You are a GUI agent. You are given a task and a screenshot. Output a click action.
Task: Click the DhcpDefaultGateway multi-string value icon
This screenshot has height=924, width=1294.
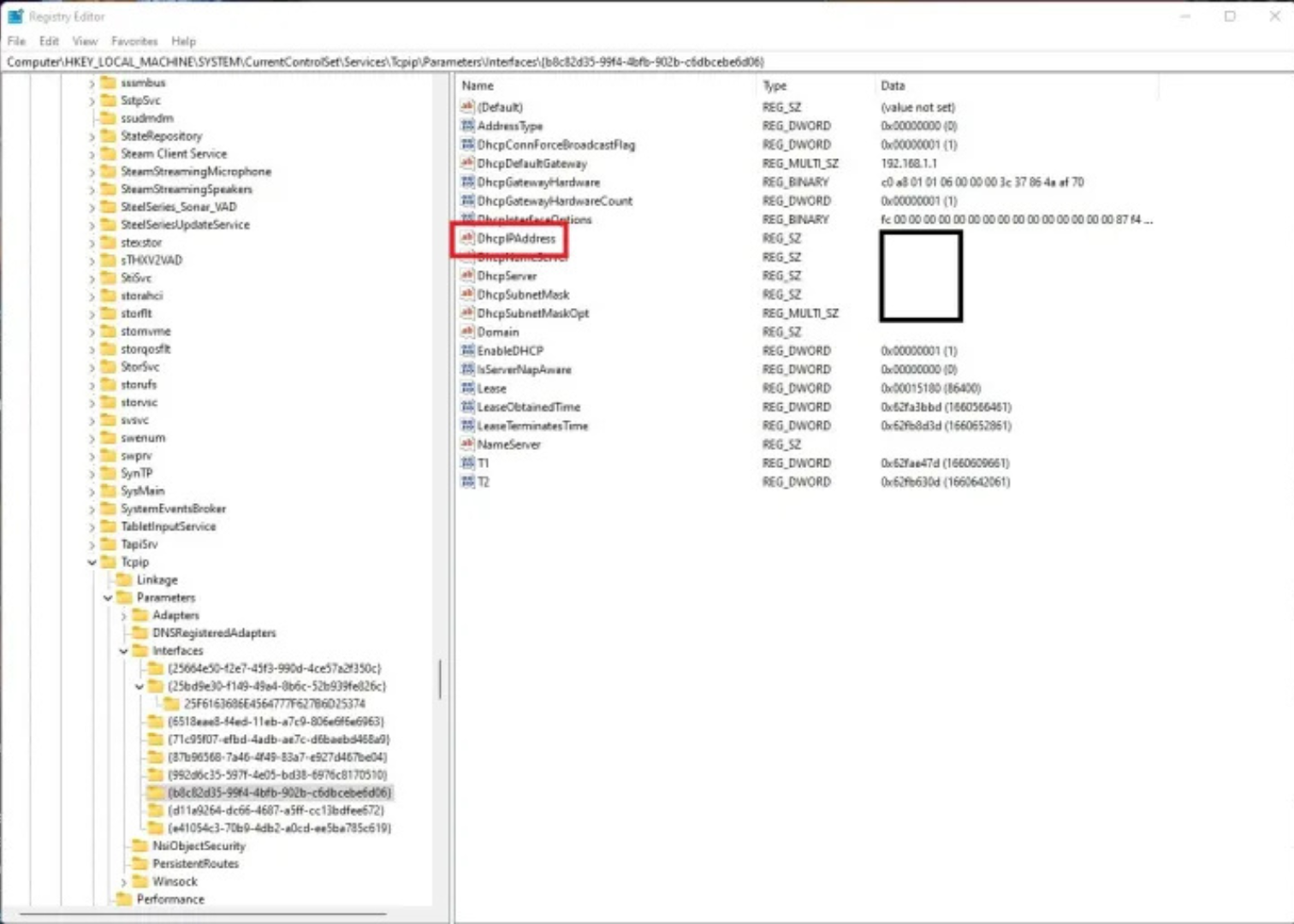coord(467,163)
